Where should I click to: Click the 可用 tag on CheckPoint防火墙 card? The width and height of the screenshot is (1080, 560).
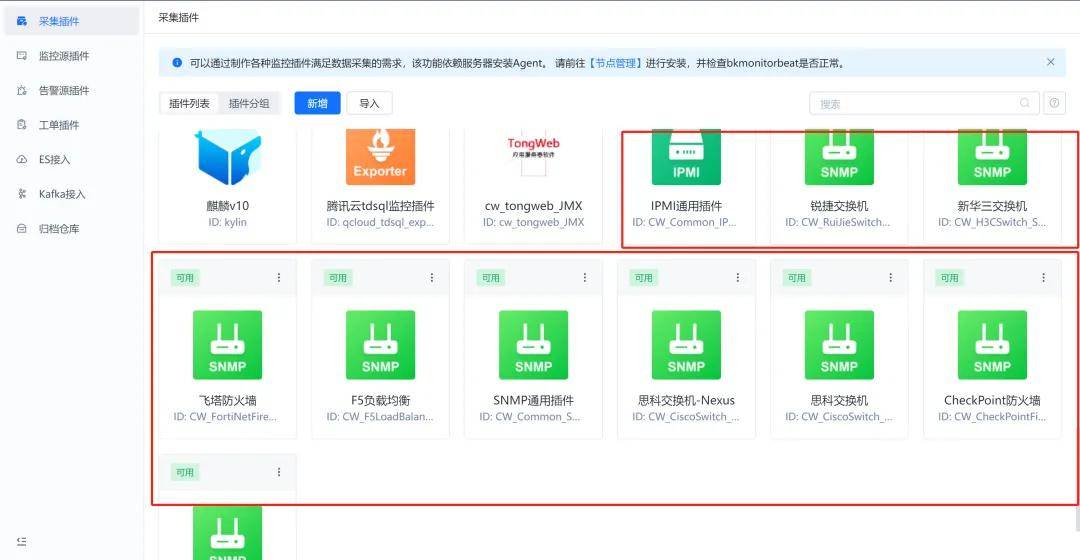pyautogui.click(x=950, y=278)
